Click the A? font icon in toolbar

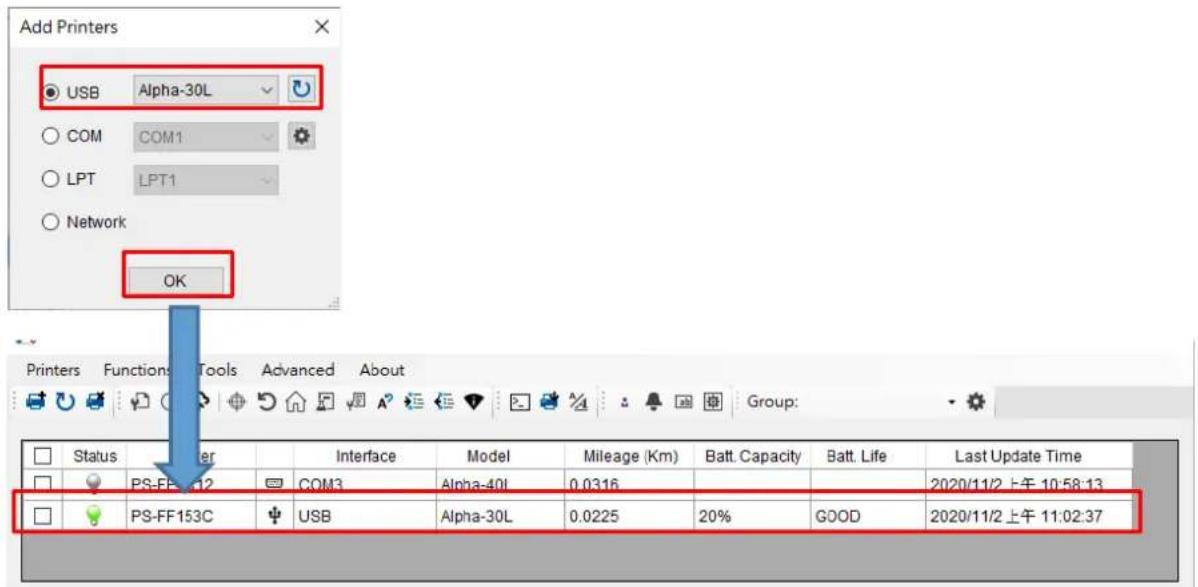(x=384, y=402)
